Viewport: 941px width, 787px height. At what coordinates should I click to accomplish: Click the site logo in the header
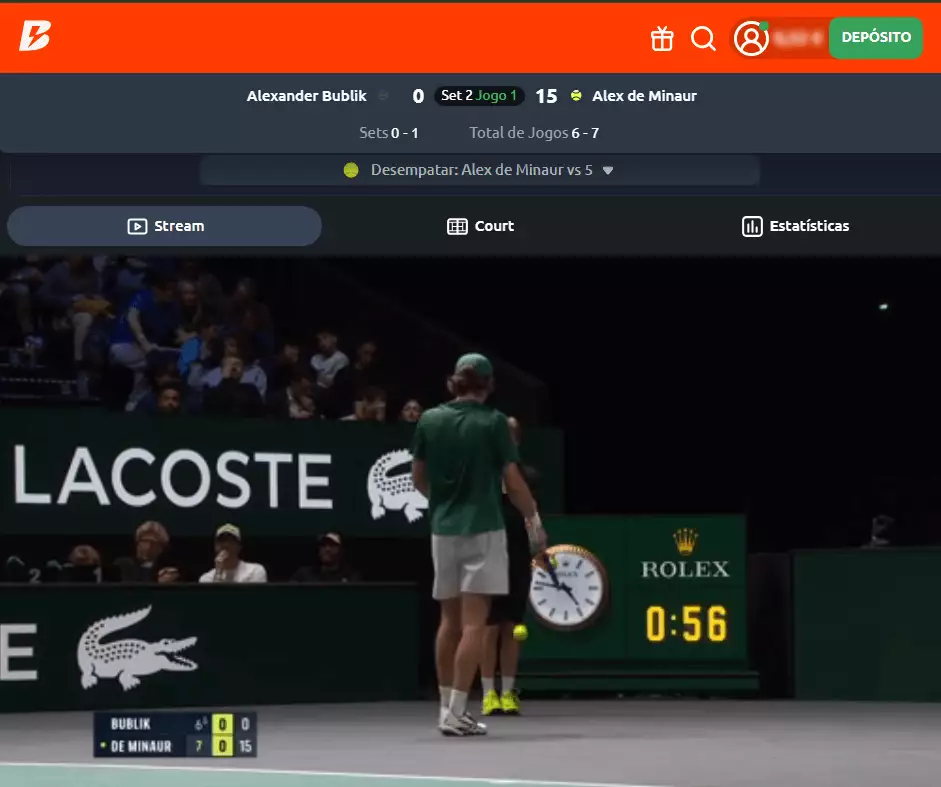tap(34, 37)
